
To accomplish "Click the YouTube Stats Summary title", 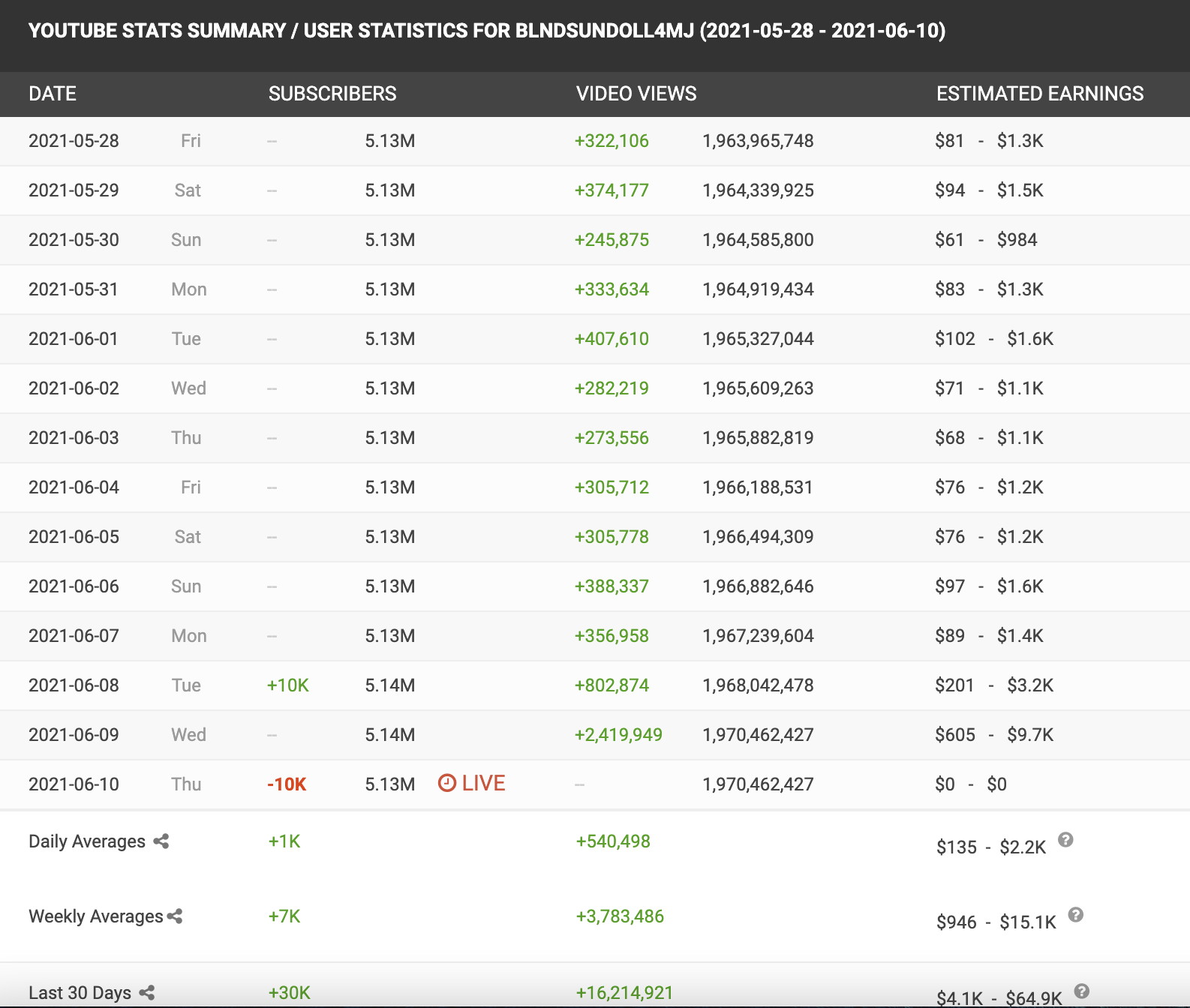I will pyautogui.click(x=487, y=31).
